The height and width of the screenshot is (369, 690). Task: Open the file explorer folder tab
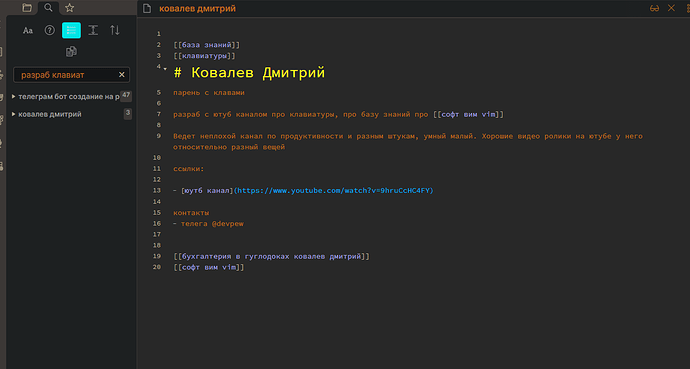[27, 7]
